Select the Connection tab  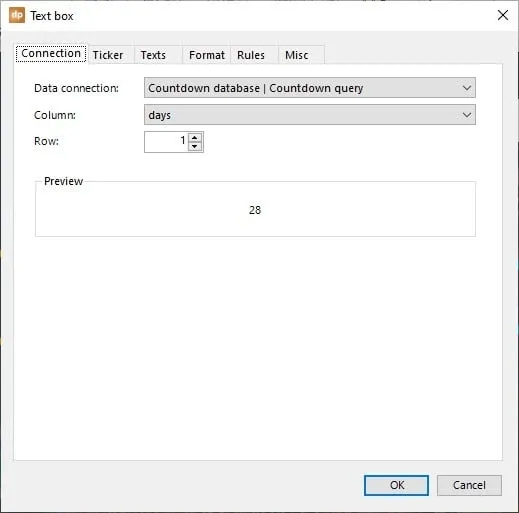51,53
